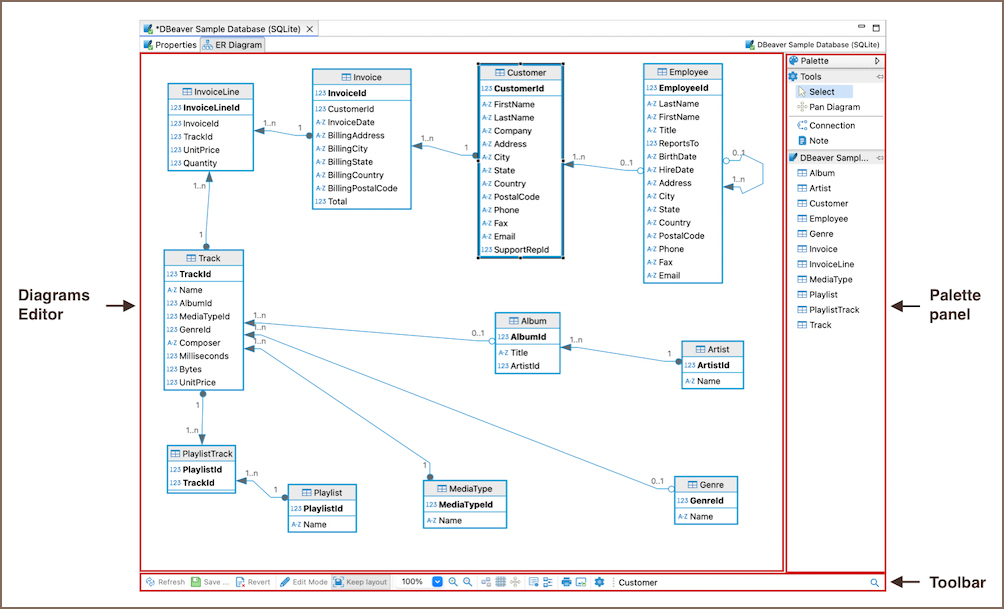Click the print diagram icon
Viewport: 1004px width, 609px height.
566,582
